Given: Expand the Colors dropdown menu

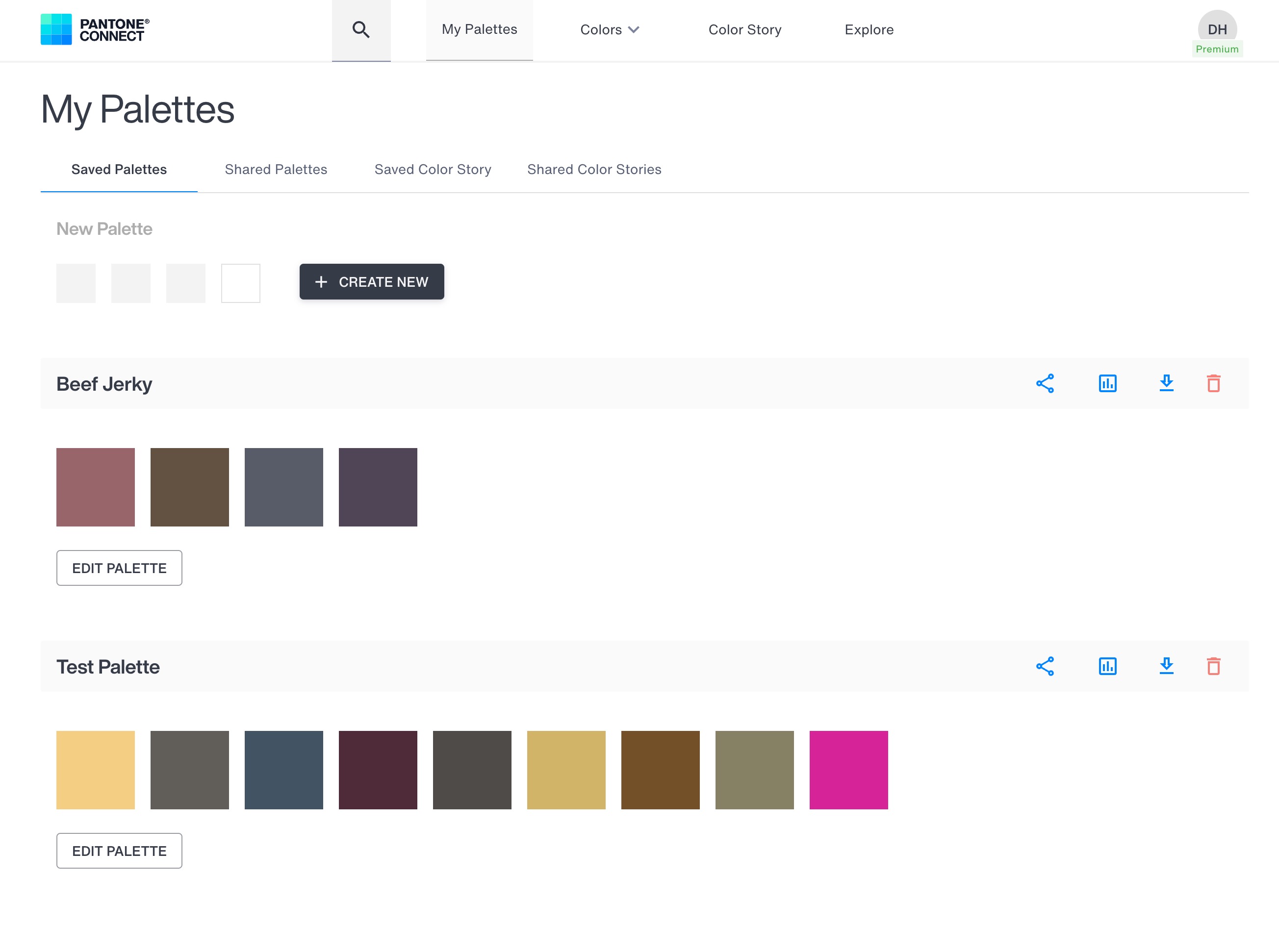Looking at the screenshot, I should (609, 30).
